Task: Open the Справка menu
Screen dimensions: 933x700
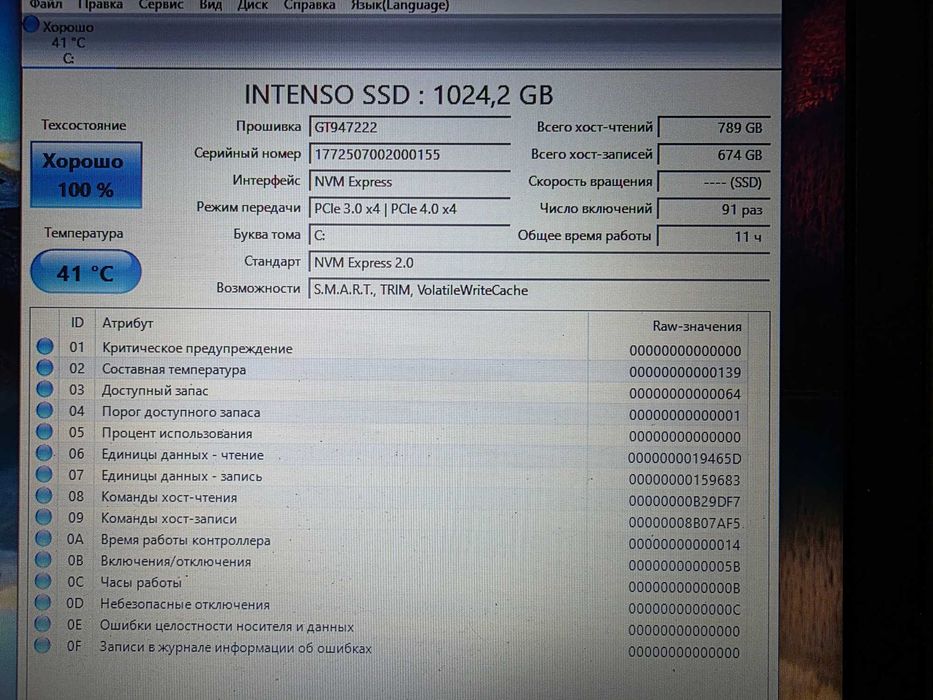Action: (309, 5)
